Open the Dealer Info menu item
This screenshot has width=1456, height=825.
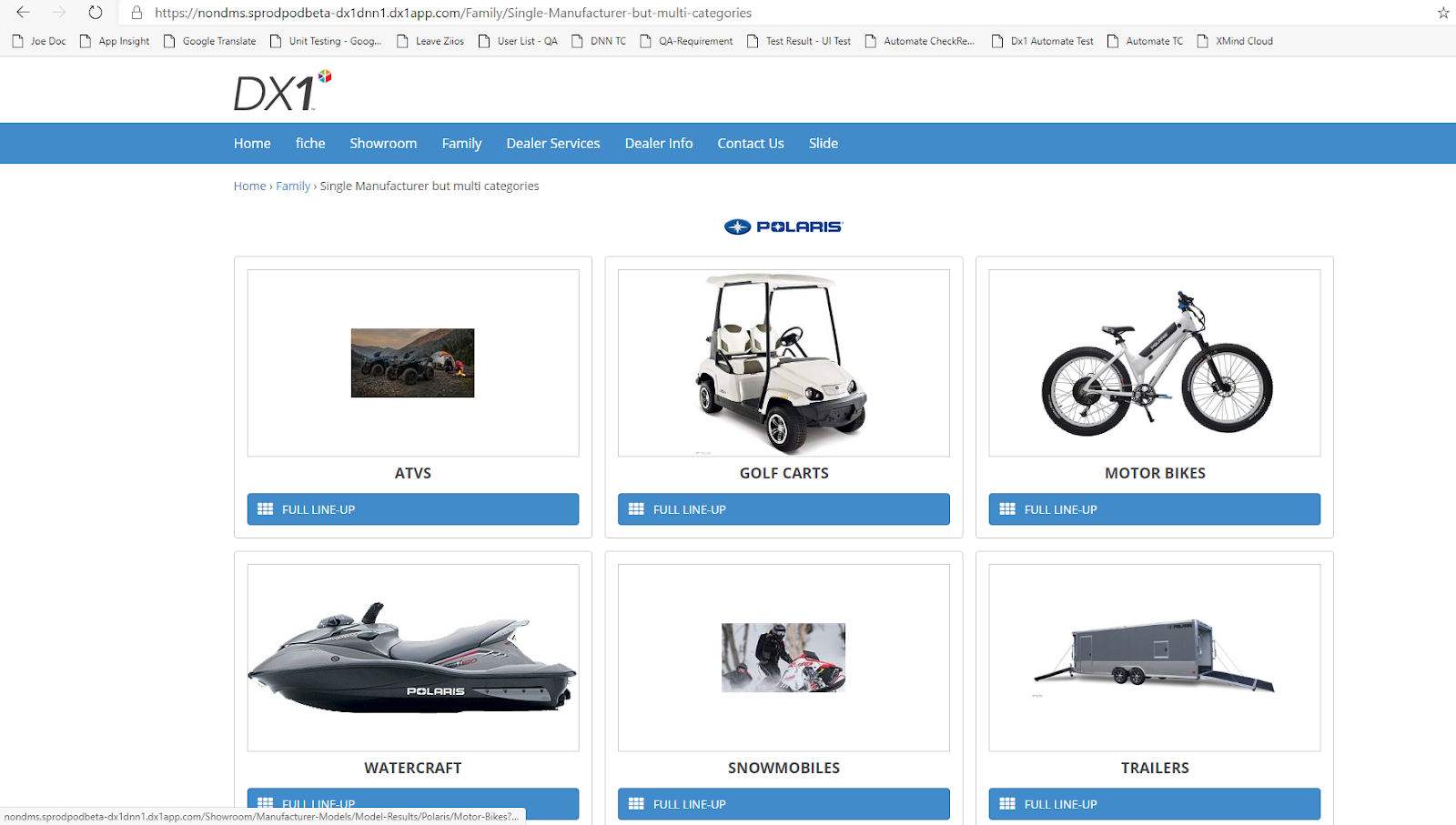click(x=659, y=144)
